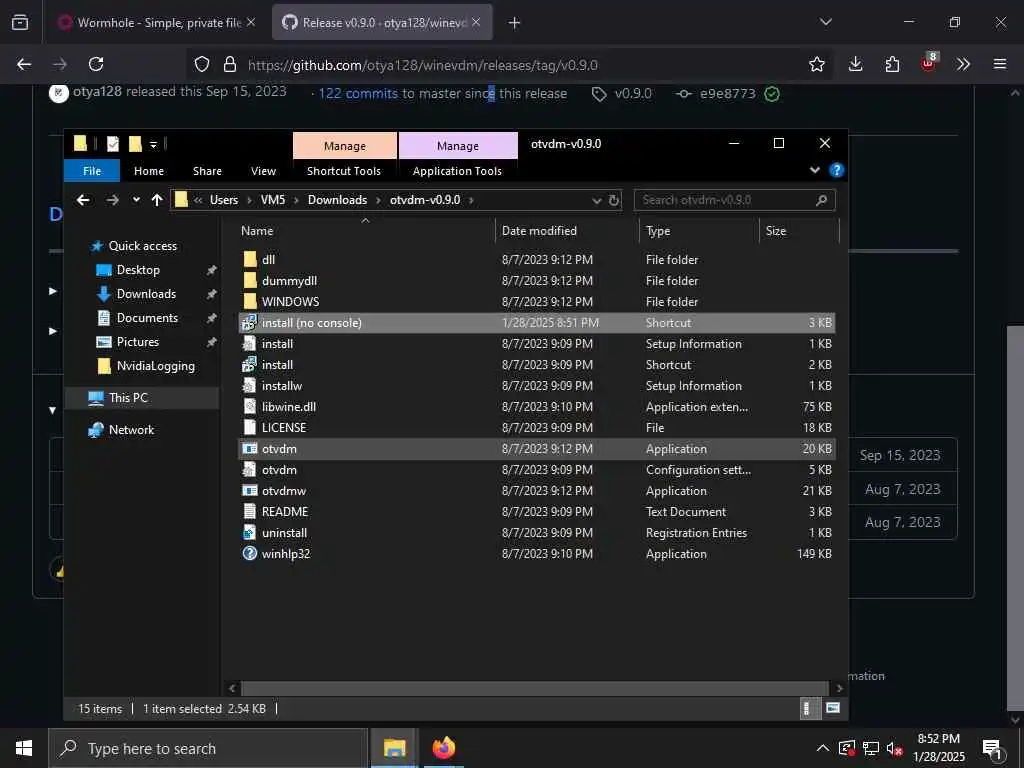1024x768 pixels.
Task: Open the Shortcut Tools tab
Action: tap(344, 171)
